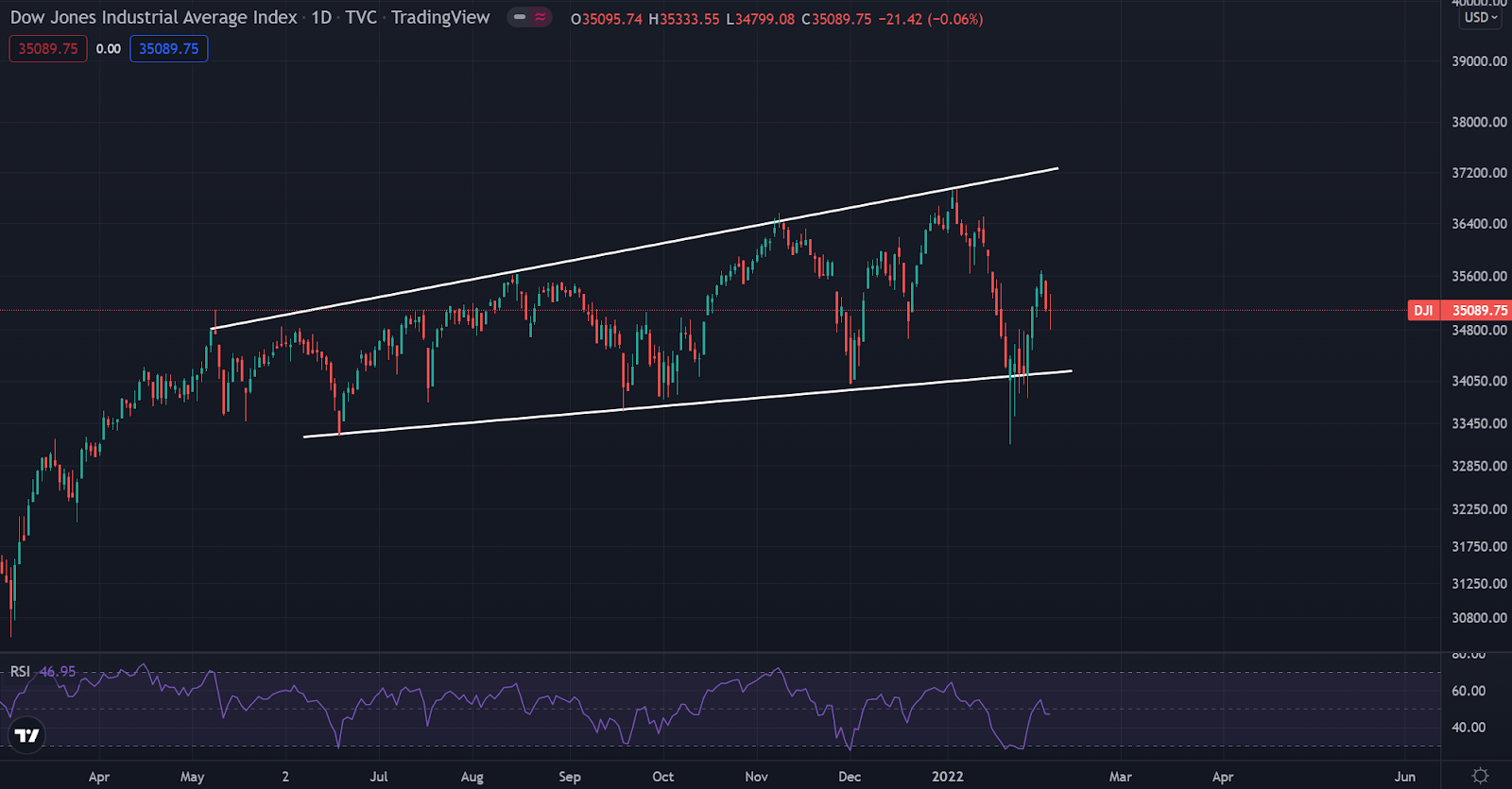The height and width of the screenshot is (789, 1512).
Task: Click the 38000.00 price axis label
Action: [1479, 122]
